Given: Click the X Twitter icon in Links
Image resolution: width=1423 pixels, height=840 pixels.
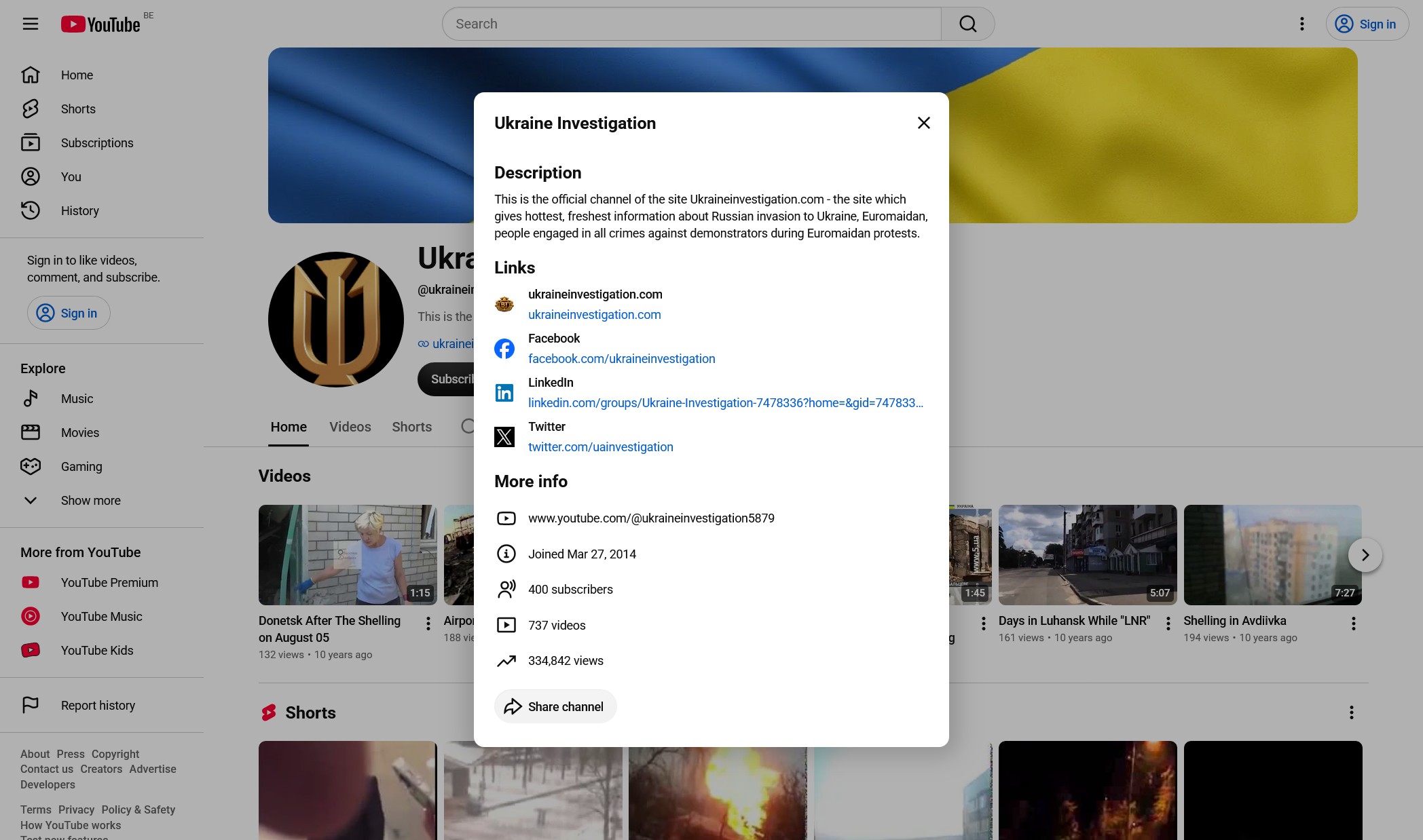Looking at the screenshot, I should 504,437.
